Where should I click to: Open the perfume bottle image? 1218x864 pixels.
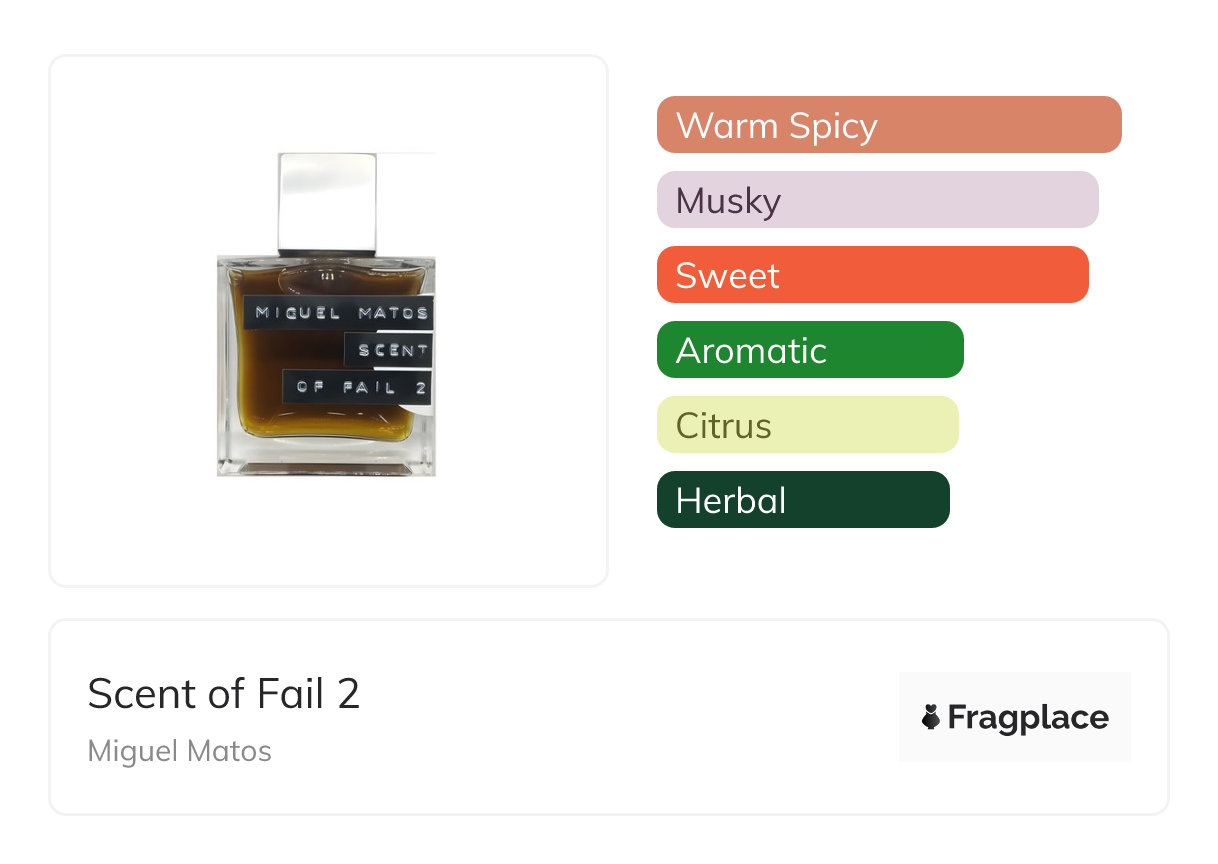(326, 314)
